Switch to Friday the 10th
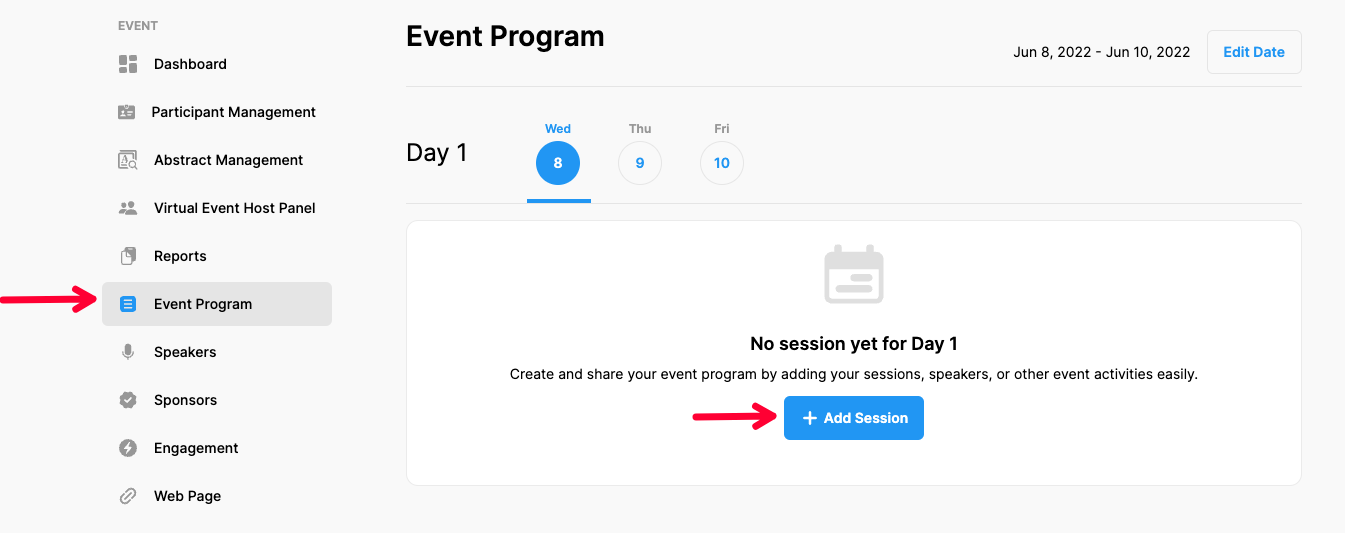Image resolution: width=1345 pixels, height=533 pixels. click(x=722, y=163)
